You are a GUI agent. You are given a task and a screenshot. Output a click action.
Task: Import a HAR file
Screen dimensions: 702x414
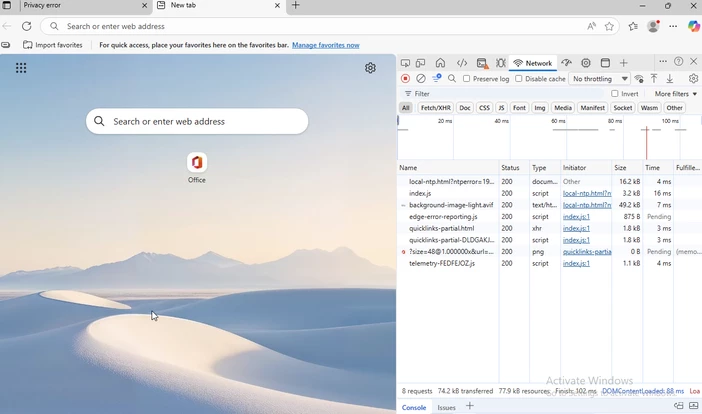pyautogui.click(x=654, y=79)
